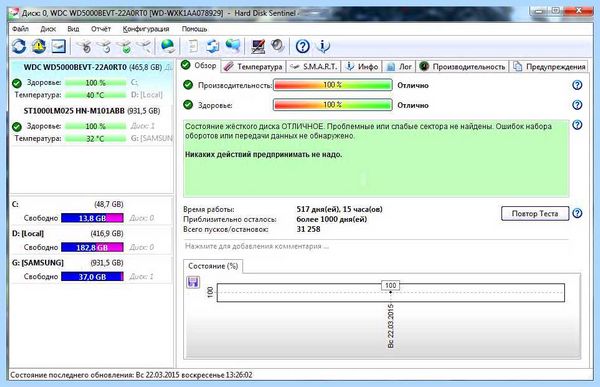The width and height of the screenshot is (600, 387).
Task: Open the Файл menu
Action: 20,29
